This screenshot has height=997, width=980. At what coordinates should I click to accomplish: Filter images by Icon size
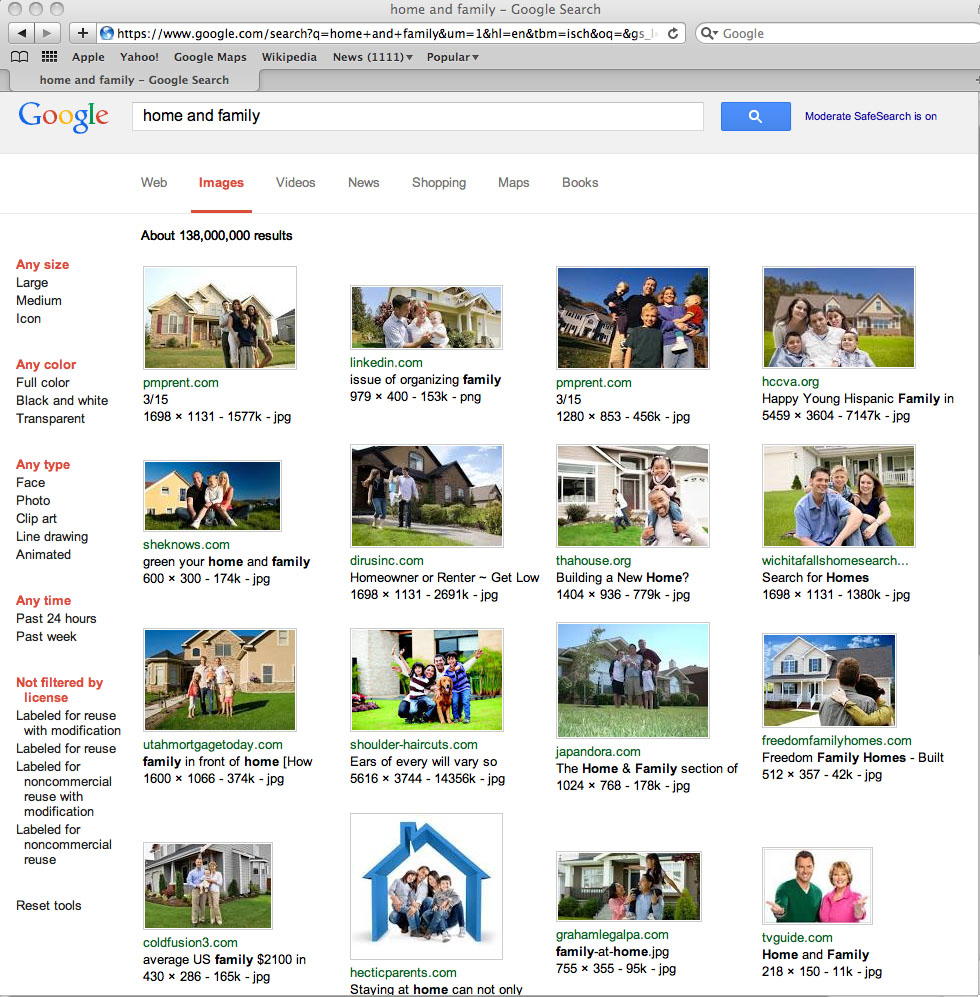click(x=28, y=319)
